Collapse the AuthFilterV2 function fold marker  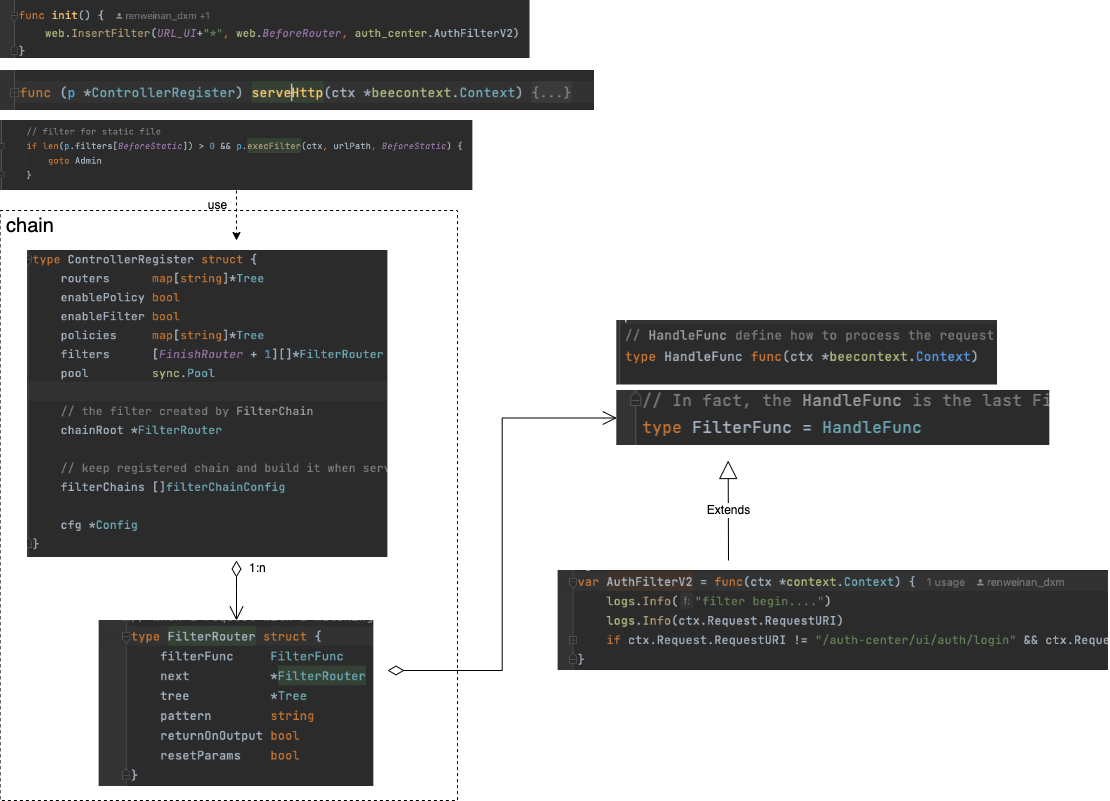click(x=573, y=582)
